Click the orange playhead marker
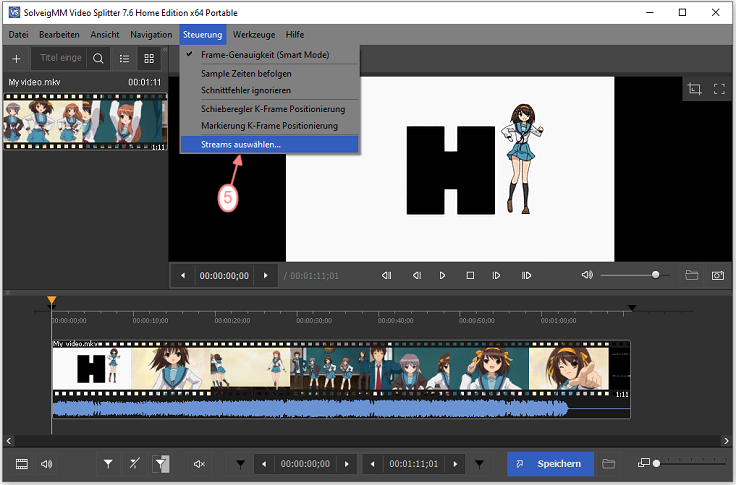Screen dimensions: 736x485 (52, 300)
